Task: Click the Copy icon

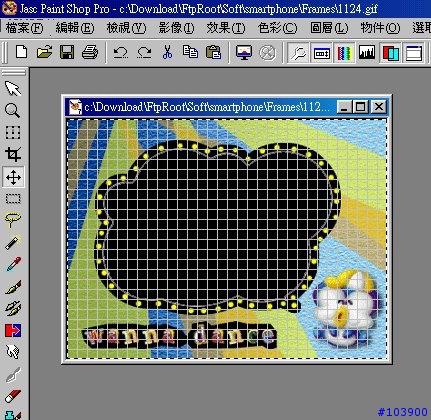Action: click(190, 52)
